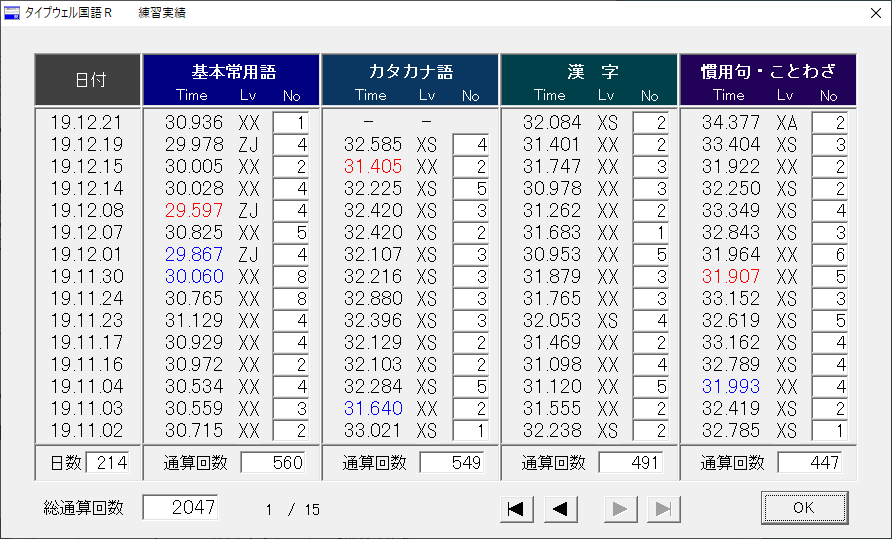This screenshot has width=892, height=539.
Task: Confirm with the OK button
Action: (804, 508)
